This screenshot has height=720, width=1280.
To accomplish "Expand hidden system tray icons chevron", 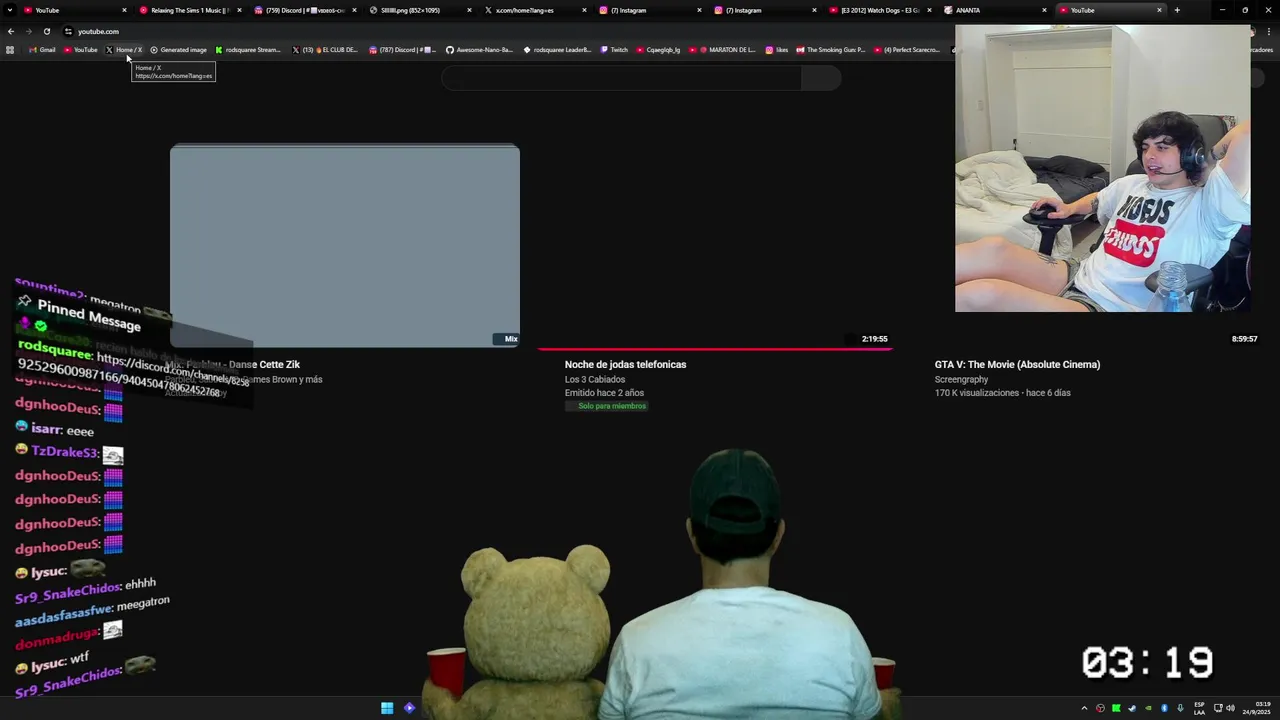I will click(1084, 708).
